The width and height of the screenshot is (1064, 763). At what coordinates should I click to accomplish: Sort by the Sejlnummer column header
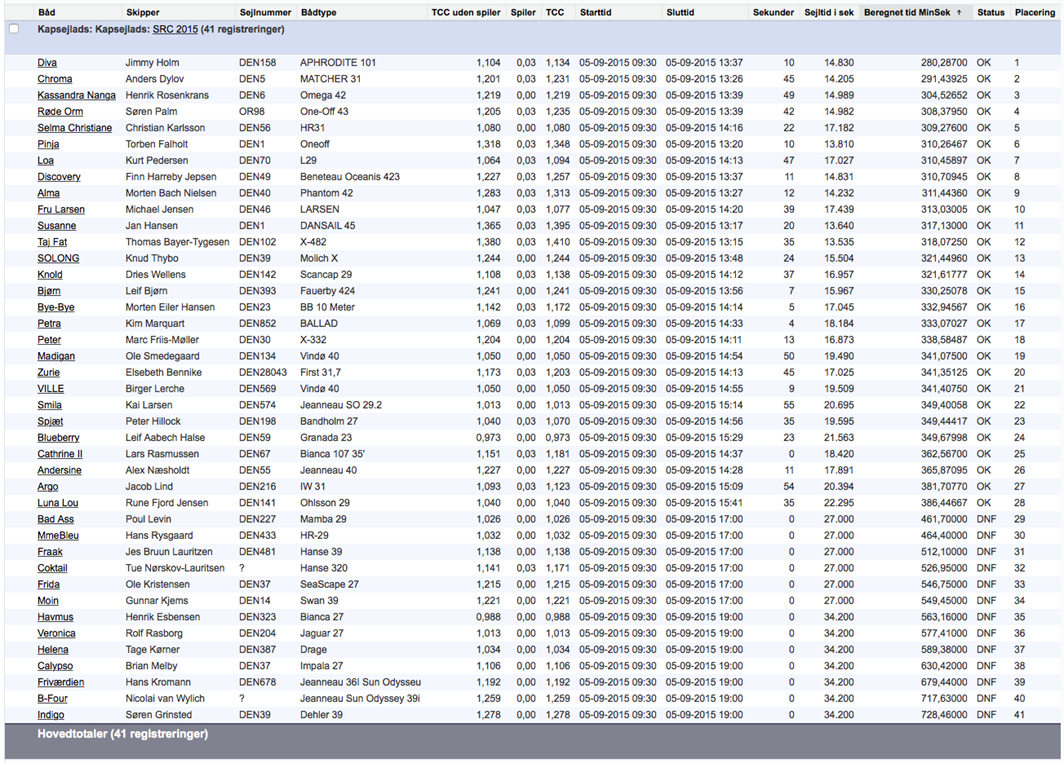pos(265,12)
